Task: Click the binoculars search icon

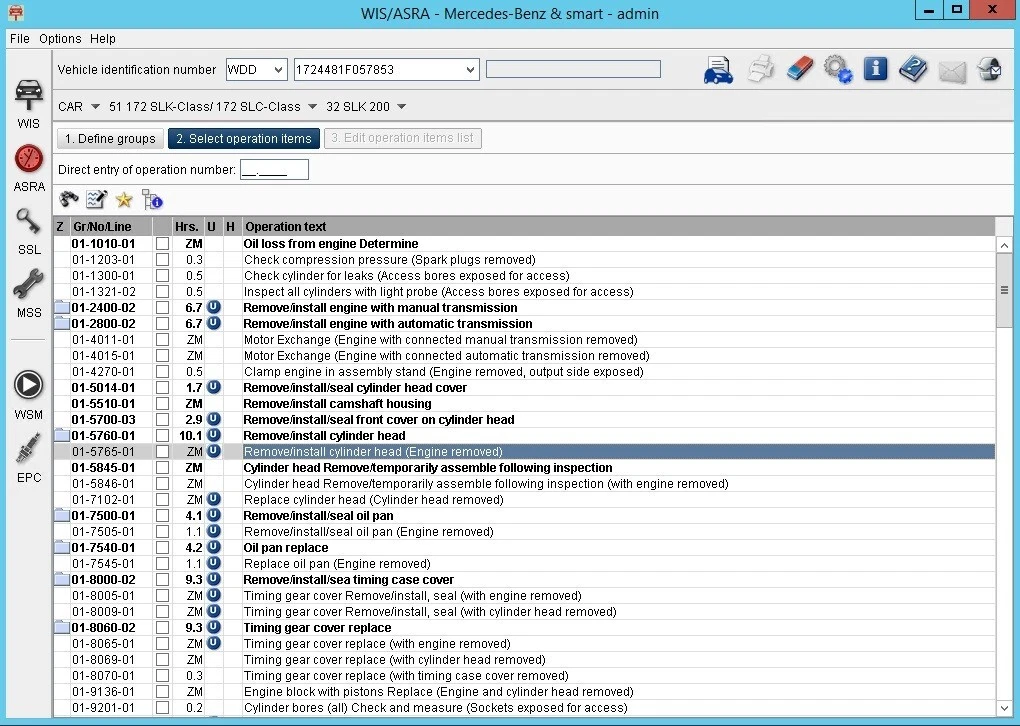Action: click(x=69, y=199)
